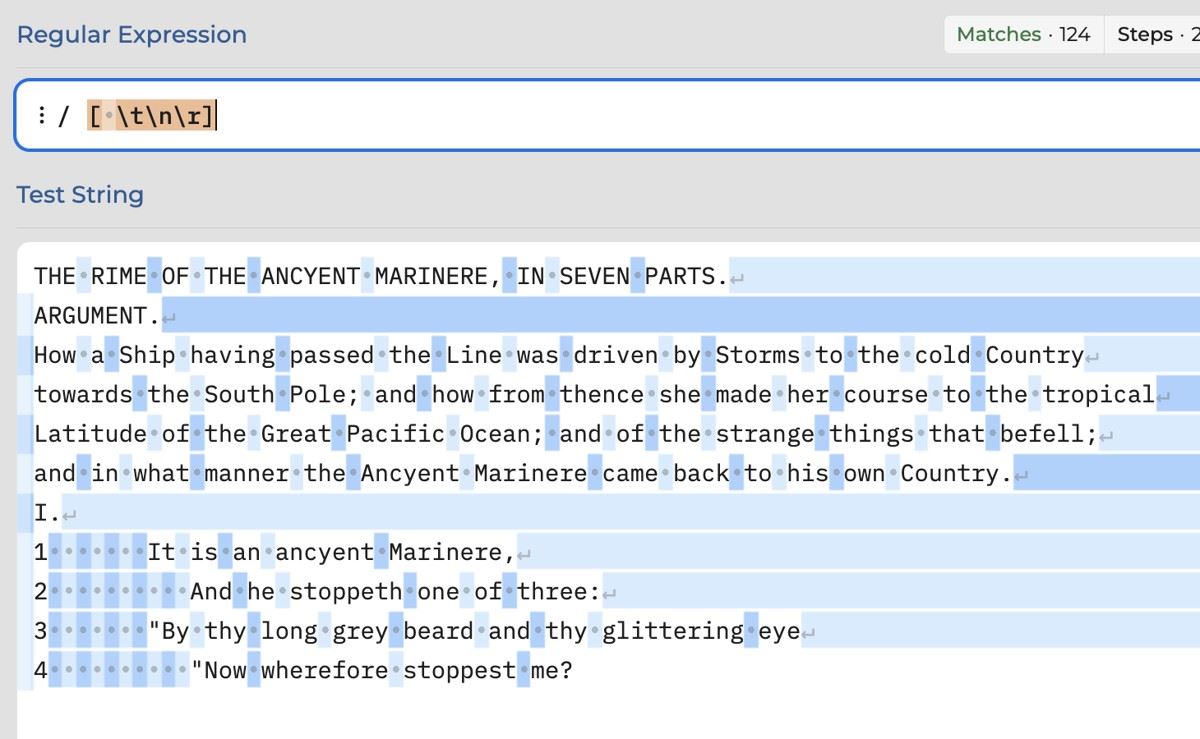Click the word "Ship" in the test string

pos(147,355)
